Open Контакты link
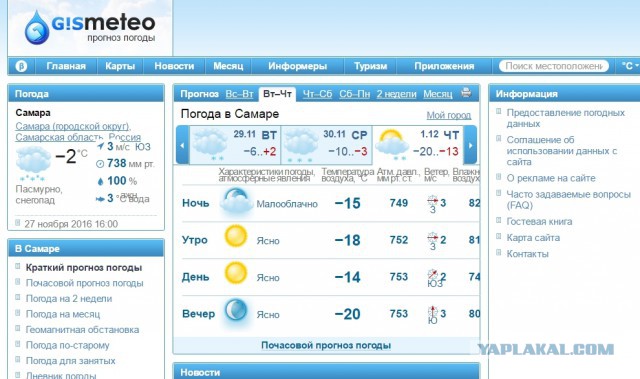640x379 pixels. (527, 254)
